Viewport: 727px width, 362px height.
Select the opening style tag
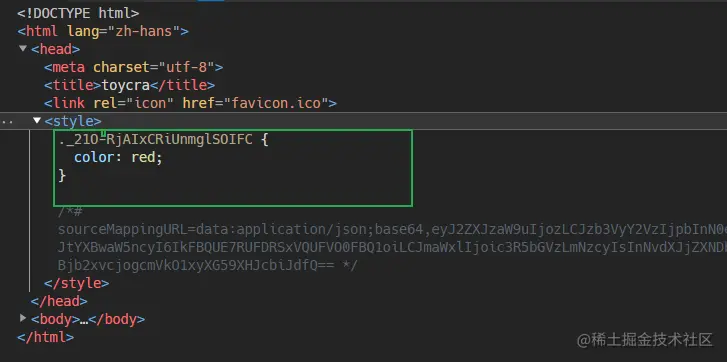(x=73, y=121)
